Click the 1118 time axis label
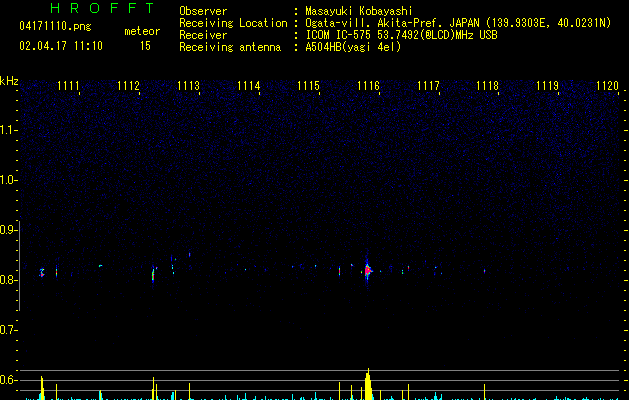The height and width of the screenshot is (400, 629). click(487, 86)
